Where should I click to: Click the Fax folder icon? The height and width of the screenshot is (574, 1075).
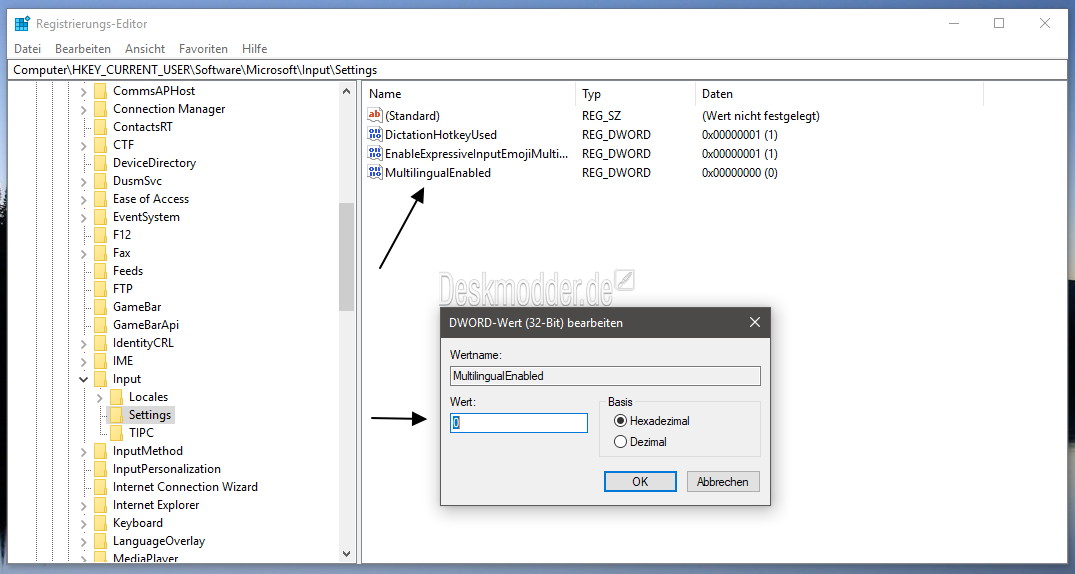coord(101,252)
